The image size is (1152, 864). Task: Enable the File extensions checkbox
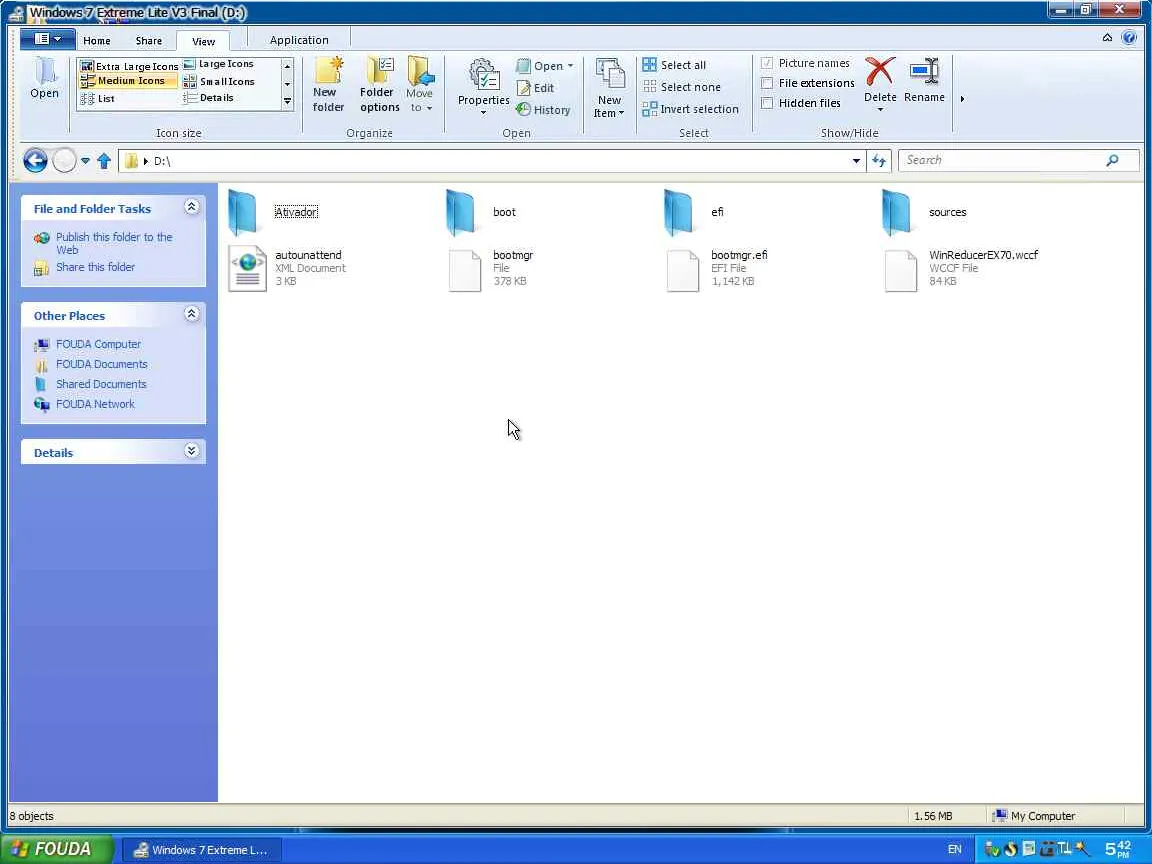point(767,83)
